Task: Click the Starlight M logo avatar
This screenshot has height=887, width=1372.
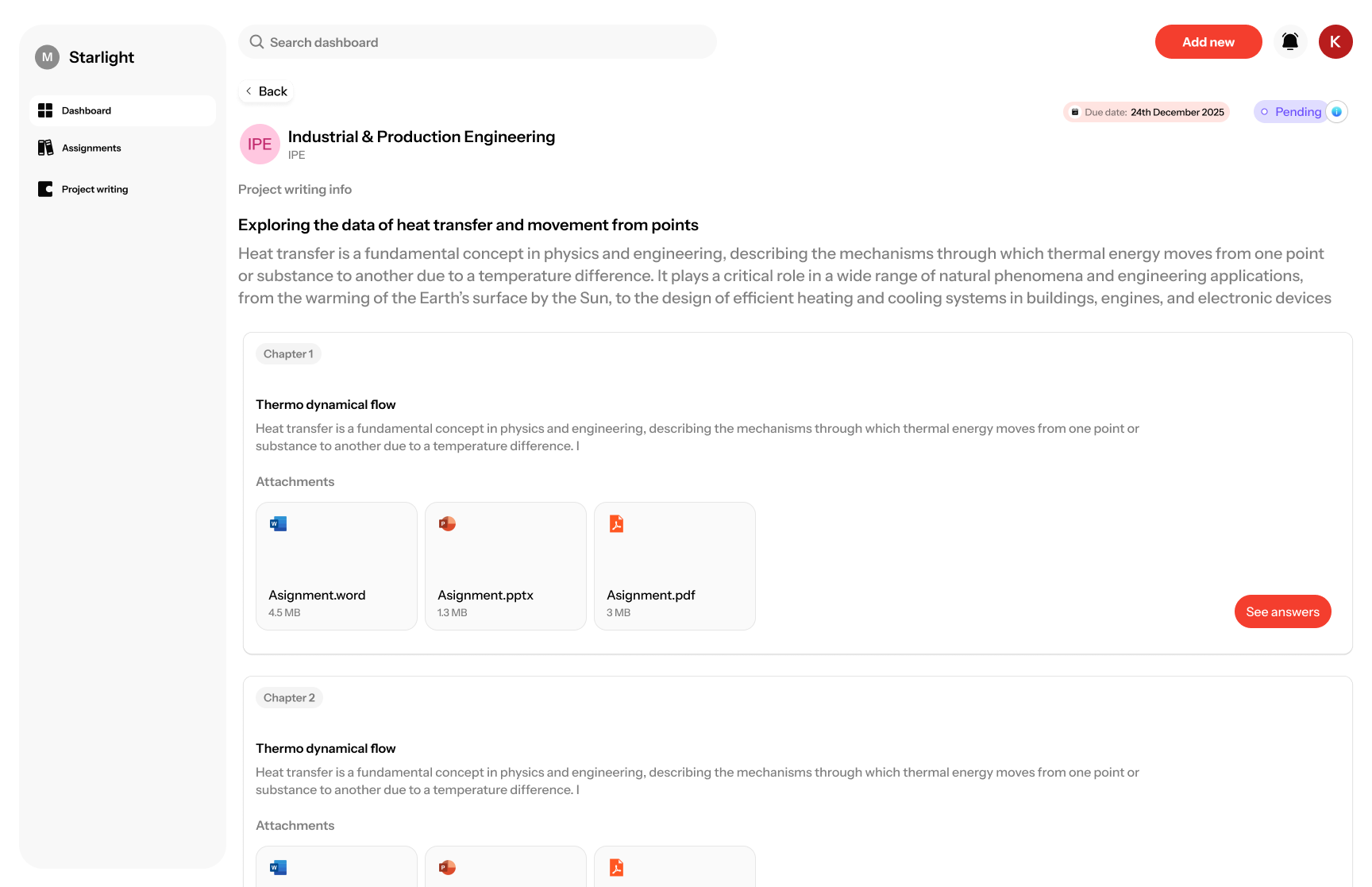Action: click(x=48, y=57)
